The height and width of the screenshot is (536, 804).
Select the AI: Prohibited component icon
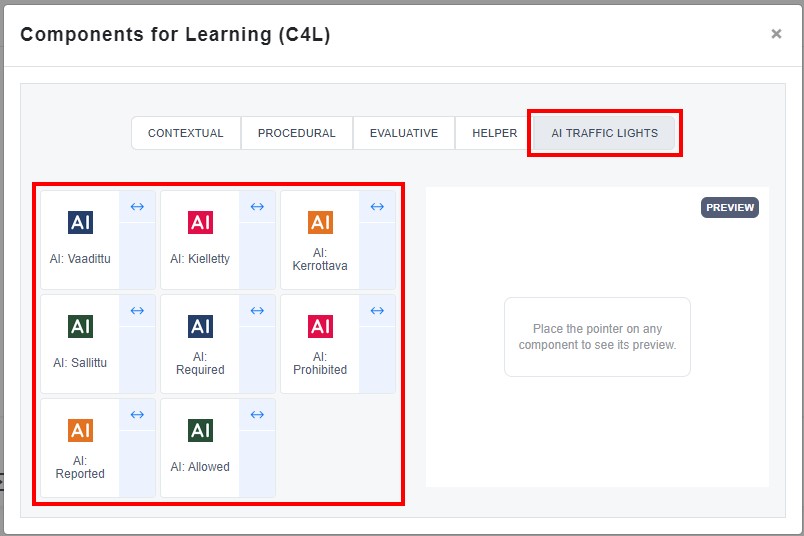pos(320,326)
